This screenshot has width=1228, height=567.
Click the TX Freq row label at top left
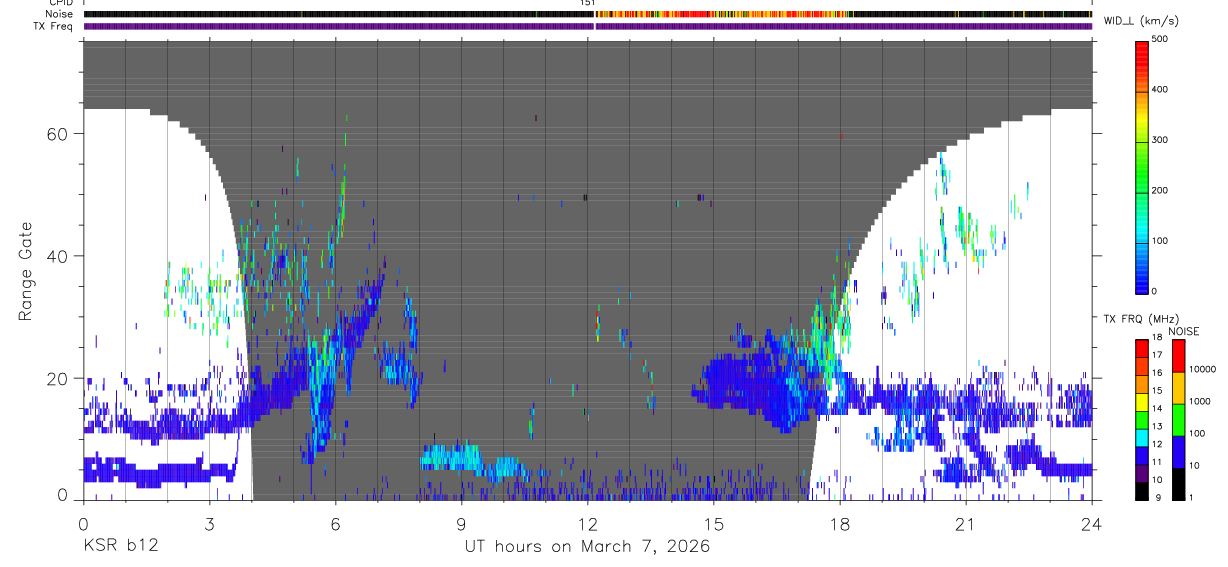[x=53, y=26]
